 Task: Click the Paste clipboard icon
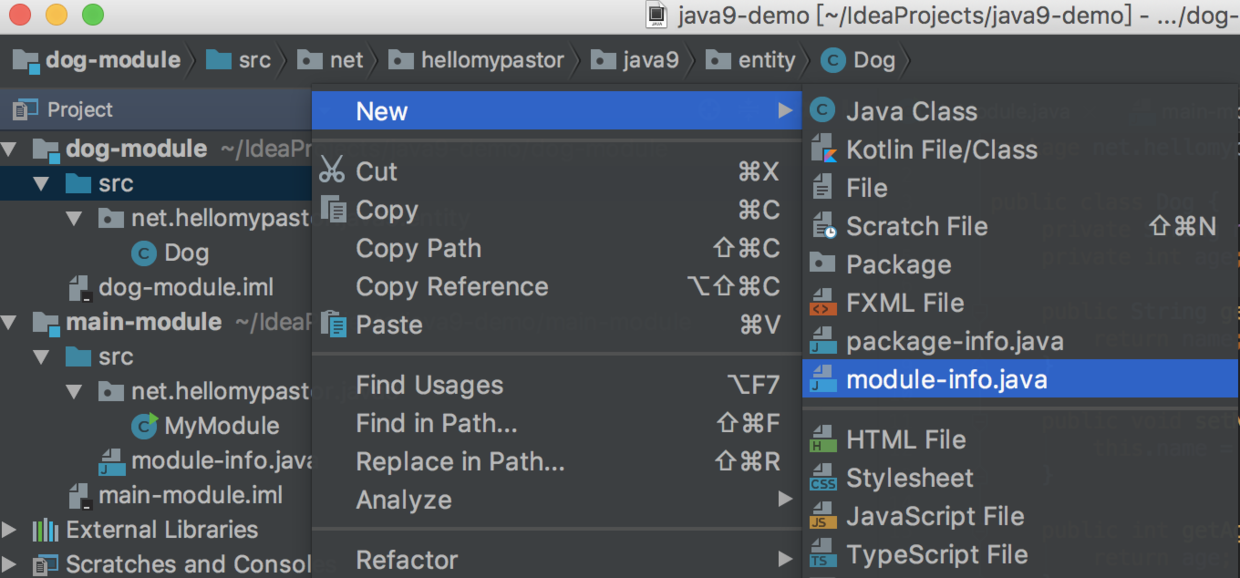tap(332, 325)
